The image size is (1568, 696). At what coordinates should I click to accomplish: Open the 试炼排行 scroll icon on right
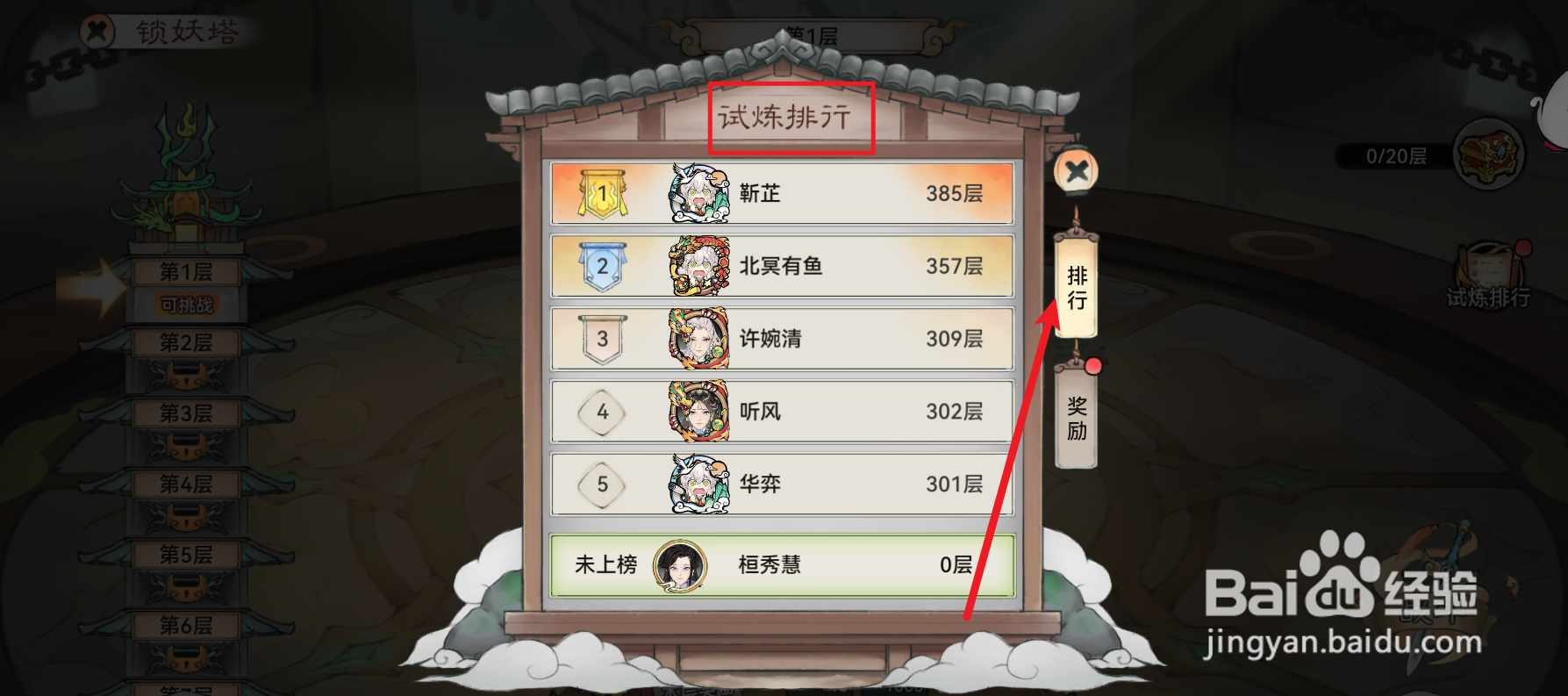click(x=1489, y=274)
